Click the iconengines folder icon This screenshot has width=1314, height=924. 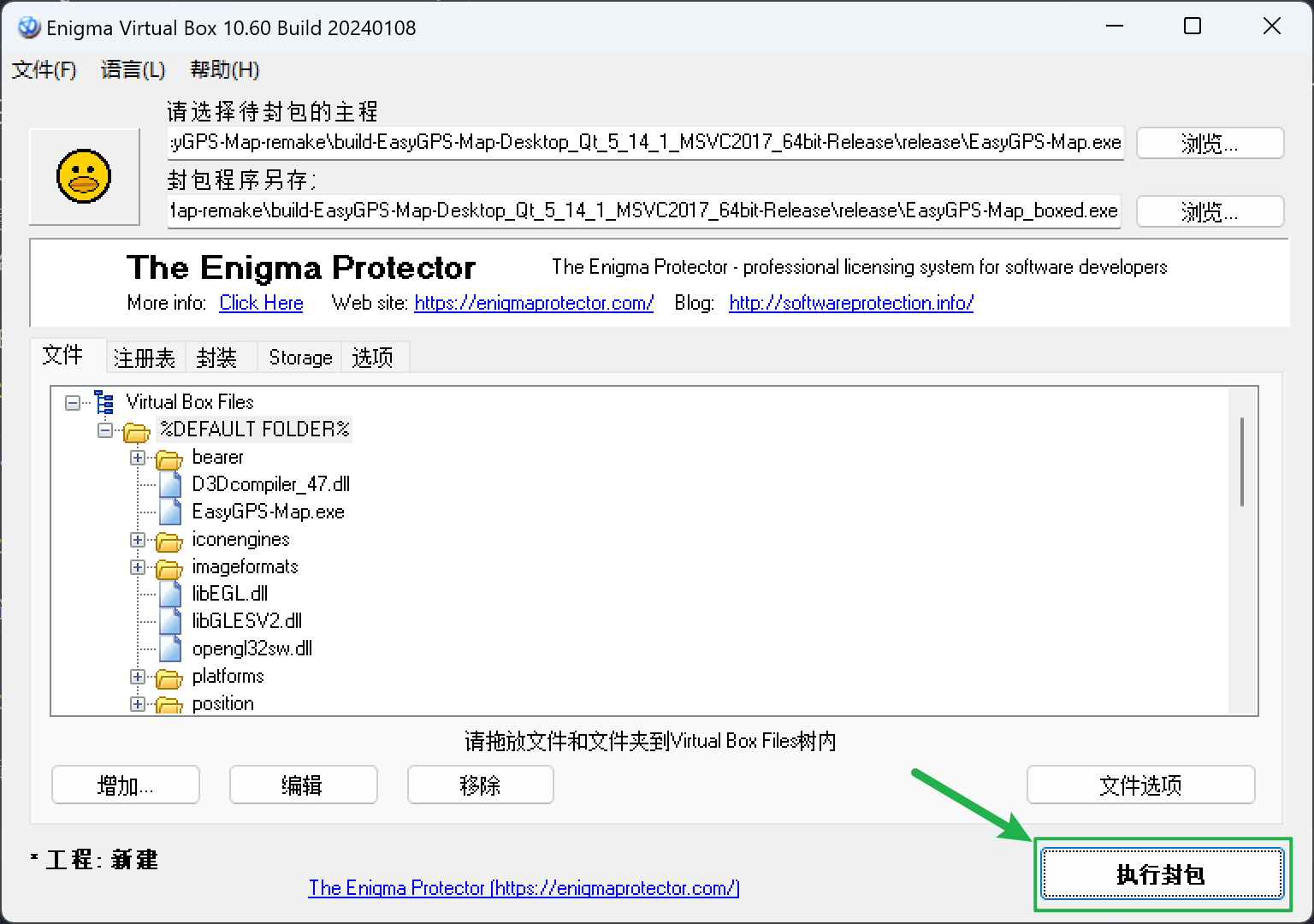point(169,541)
